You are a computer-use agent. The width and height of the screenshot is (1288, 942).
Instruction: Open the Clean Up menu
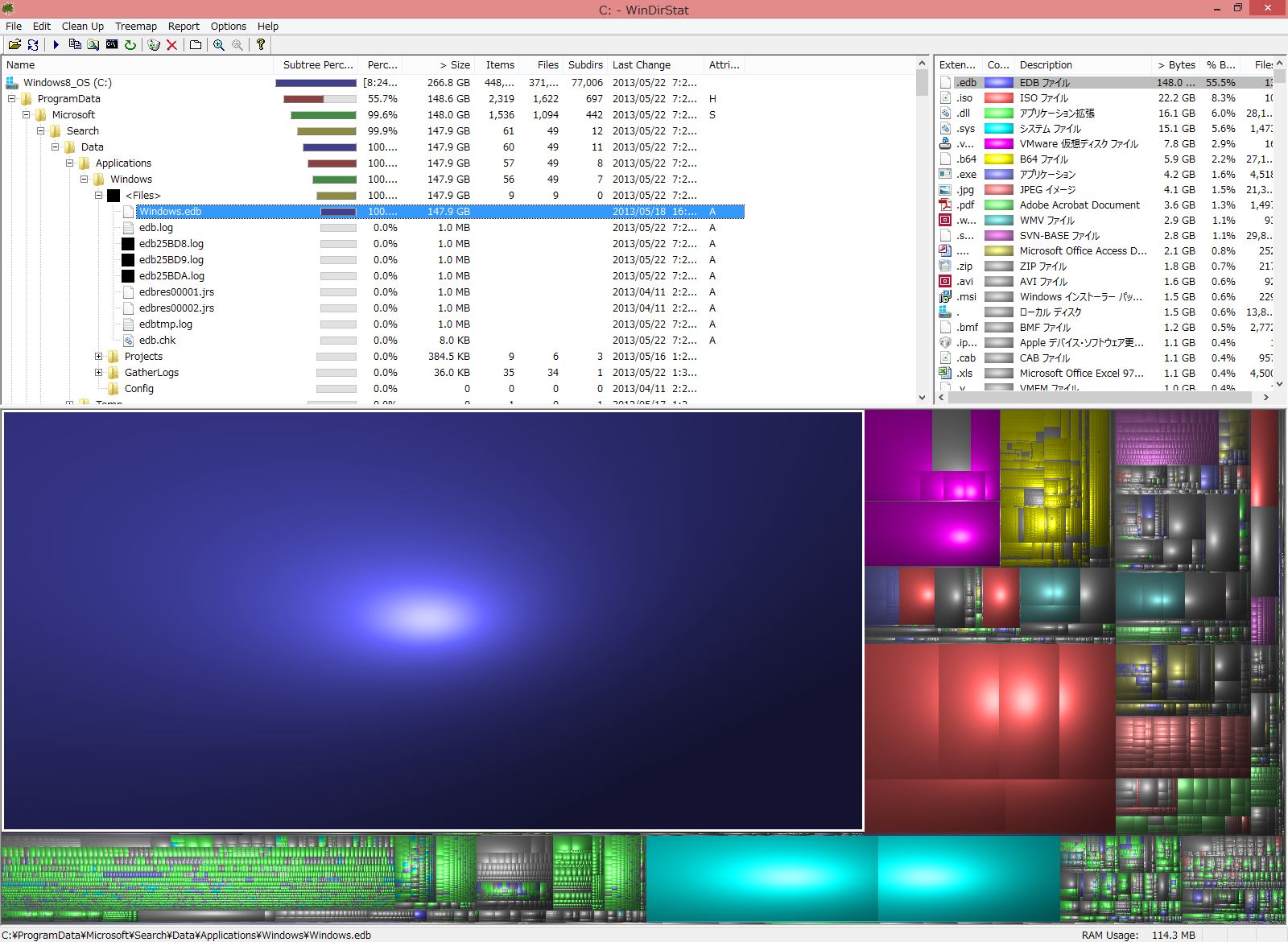[x=83, y=26]
